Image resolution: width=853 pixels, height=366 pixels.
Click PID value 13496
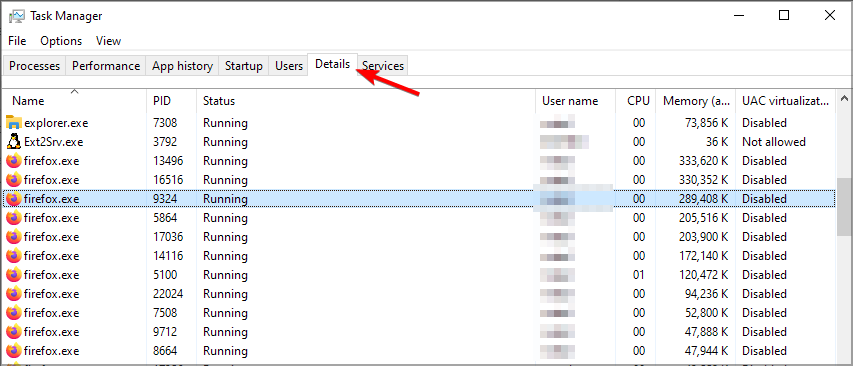tap(168, 161)
